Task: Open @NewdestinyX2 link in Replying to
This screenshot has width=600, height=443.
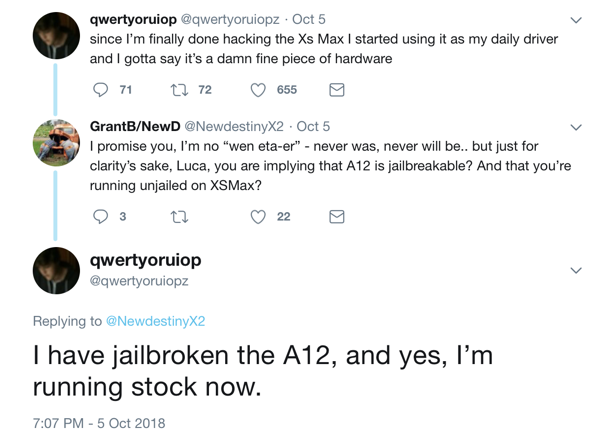Action: coord(155,321)
